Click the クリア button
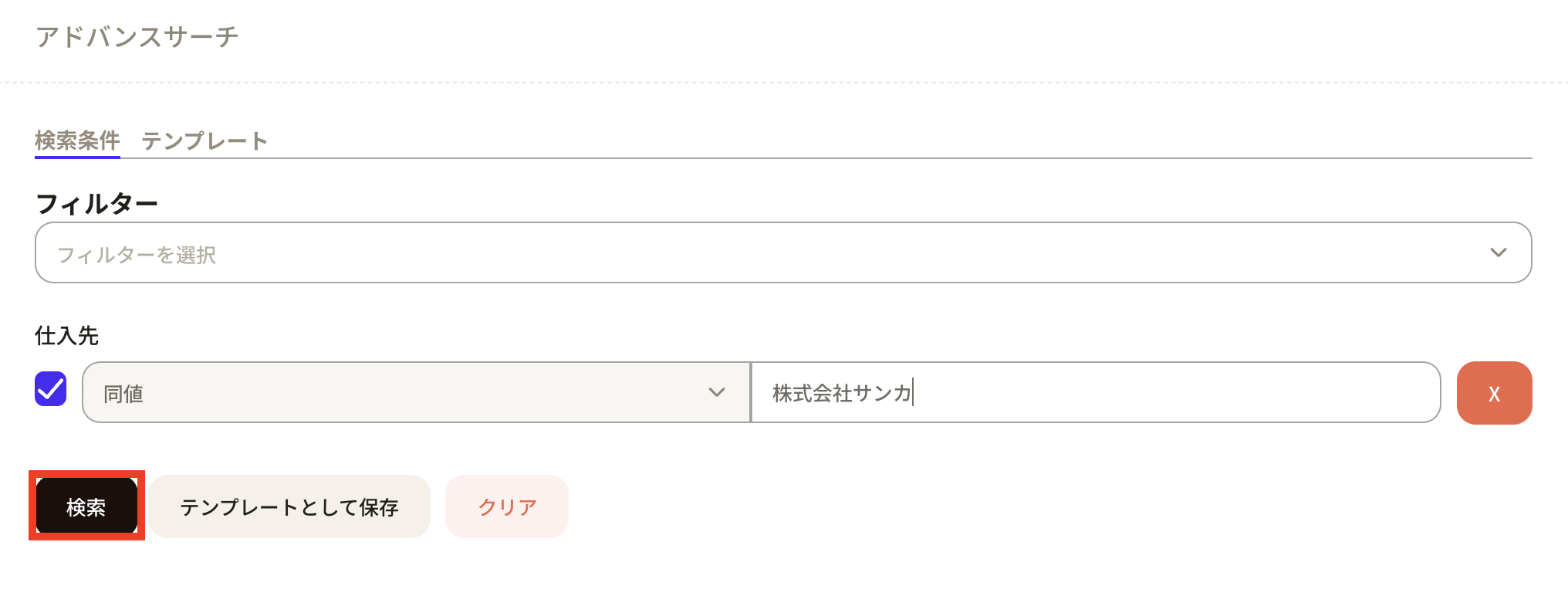 tap(507, 506)
